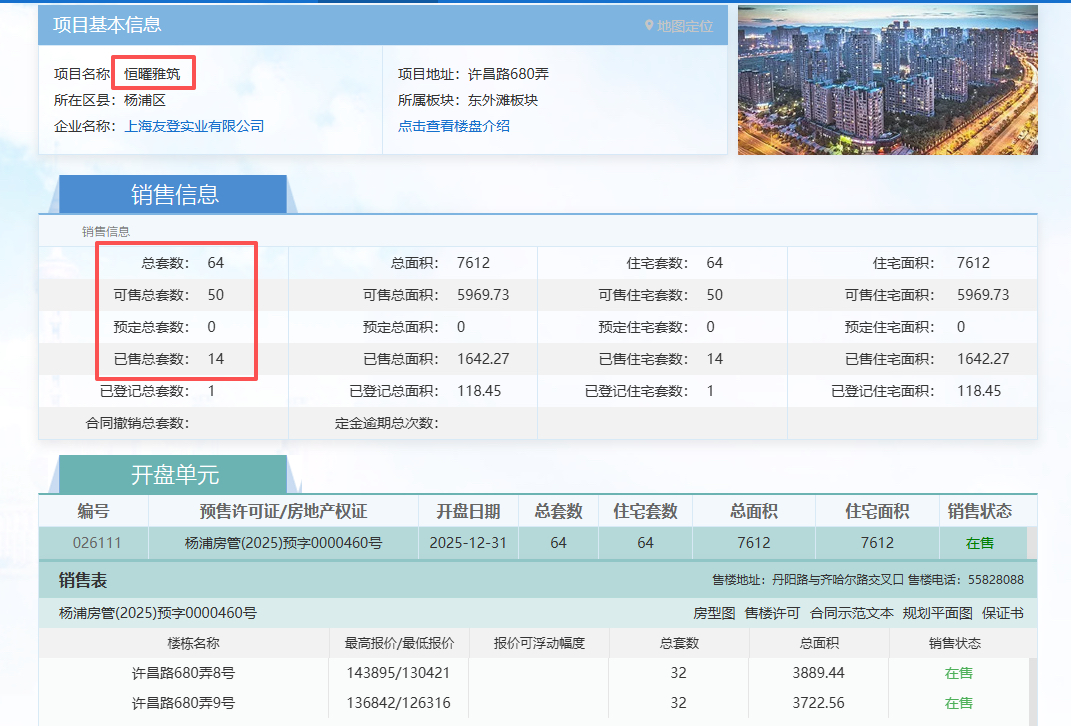Image resolution: width=1071 pixels, height=726 pixels.
Task: Click 在售 status for 许昌路680弄8号
Action: (x=958, y=673)
